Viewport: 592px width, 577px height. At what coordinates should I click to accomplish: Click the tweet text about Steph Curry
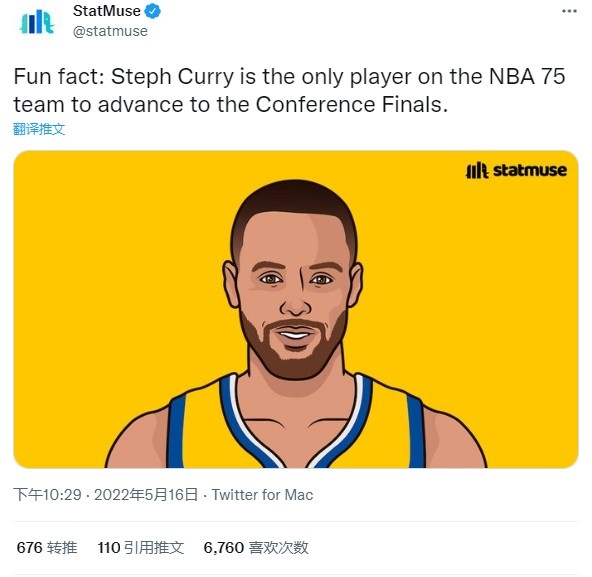pyautogui.click(x=289, y=90)
